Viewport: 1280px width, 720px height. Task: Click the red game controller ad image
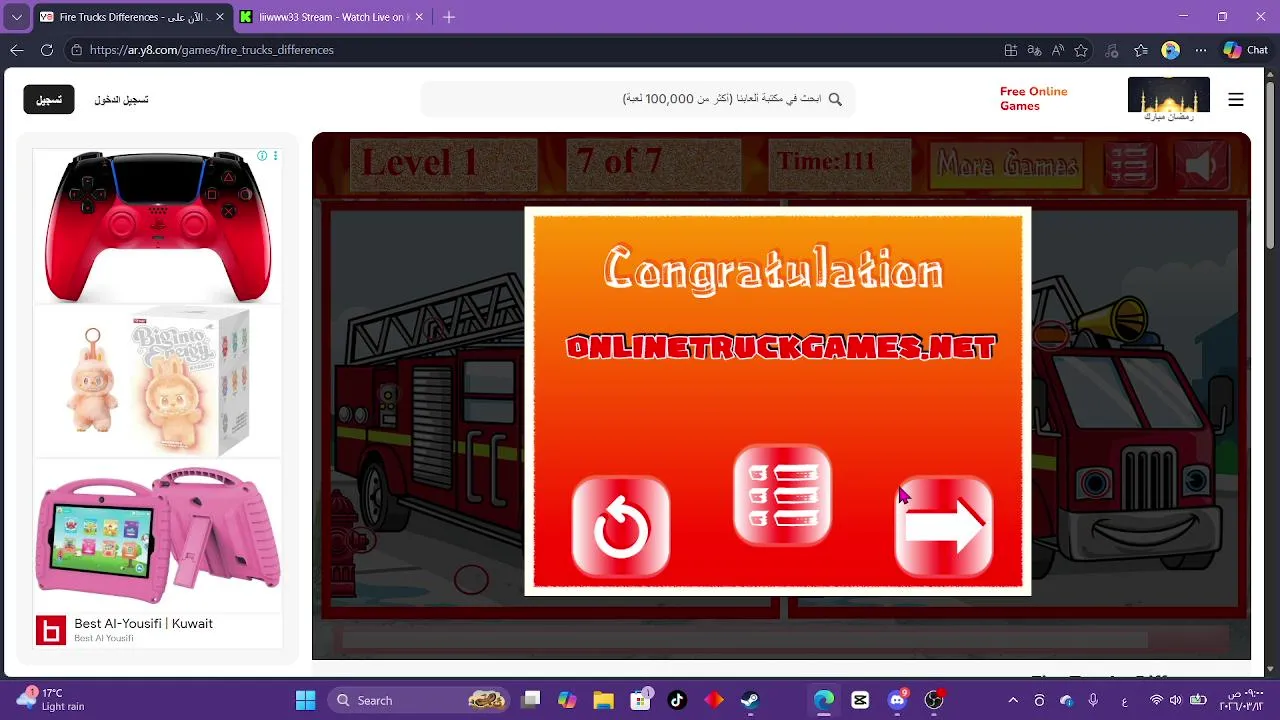point(158,226)
